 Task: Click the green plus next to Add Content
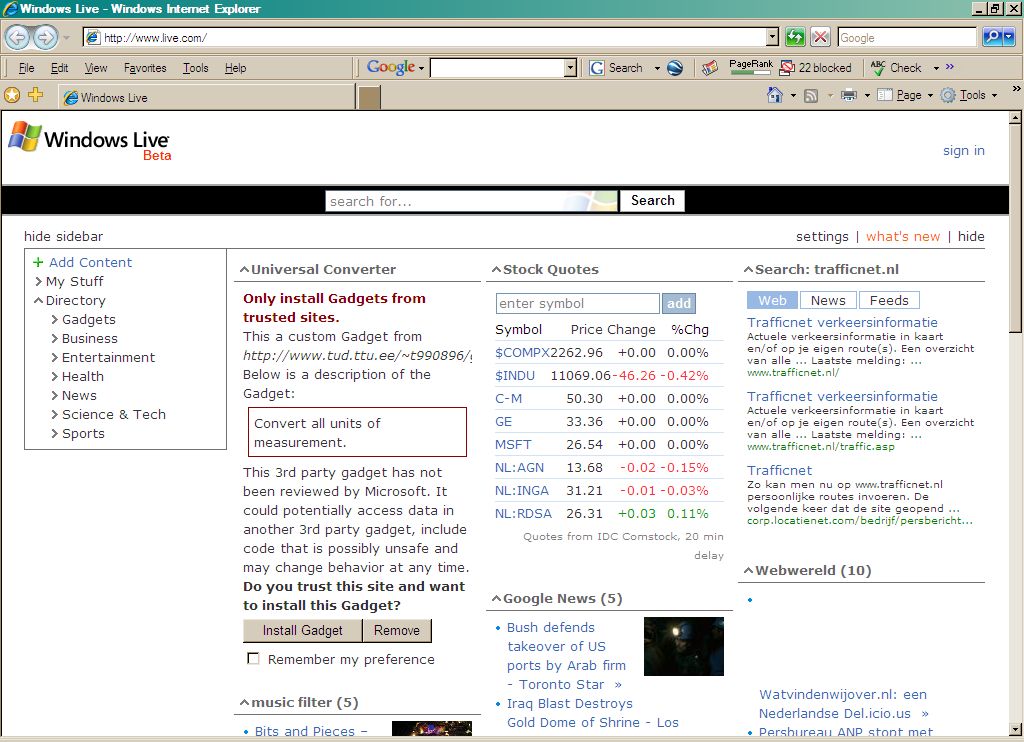[38, 263]
